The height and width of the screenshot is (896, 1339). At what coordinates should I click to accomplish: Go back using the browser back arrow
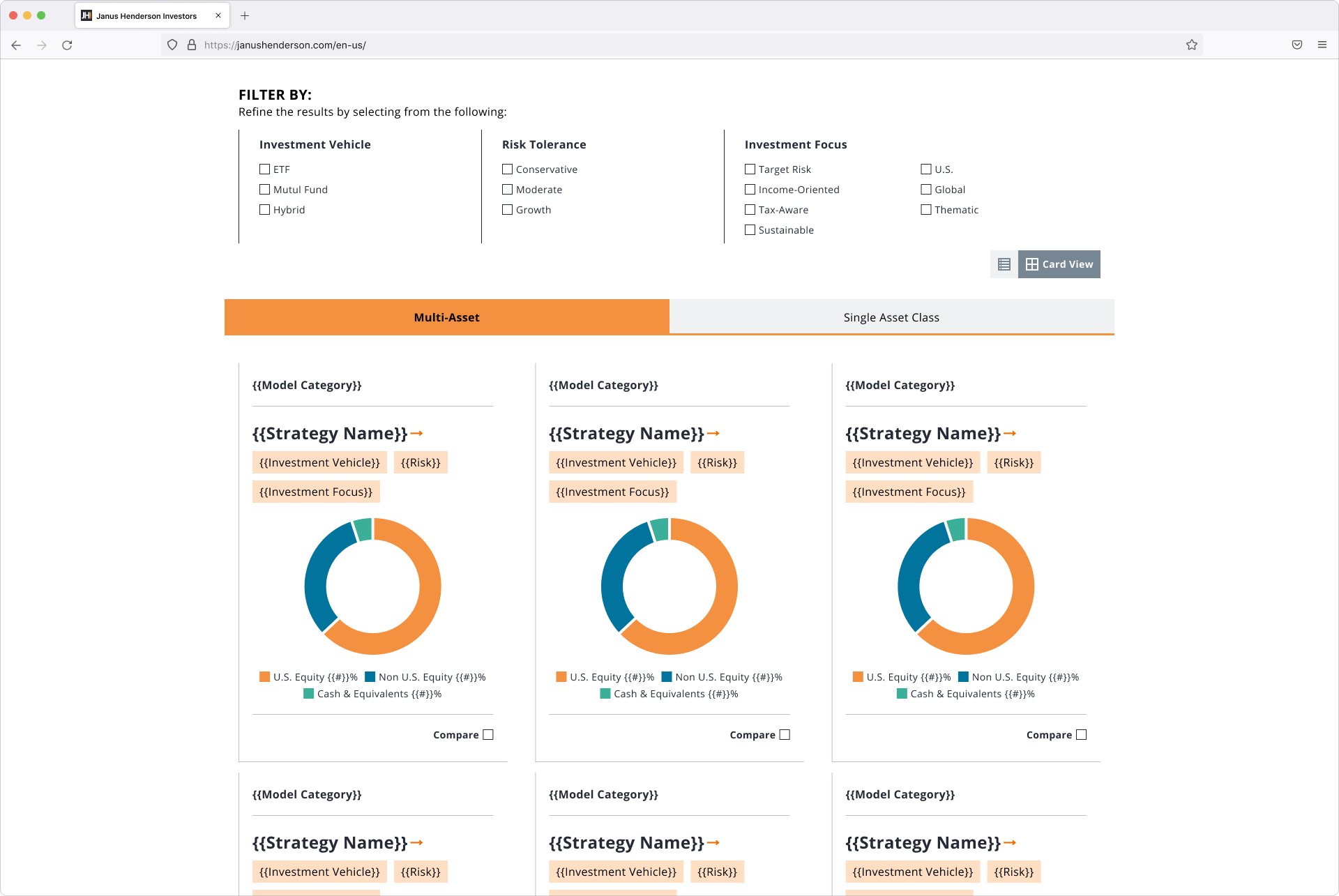(x=16, y=45)
